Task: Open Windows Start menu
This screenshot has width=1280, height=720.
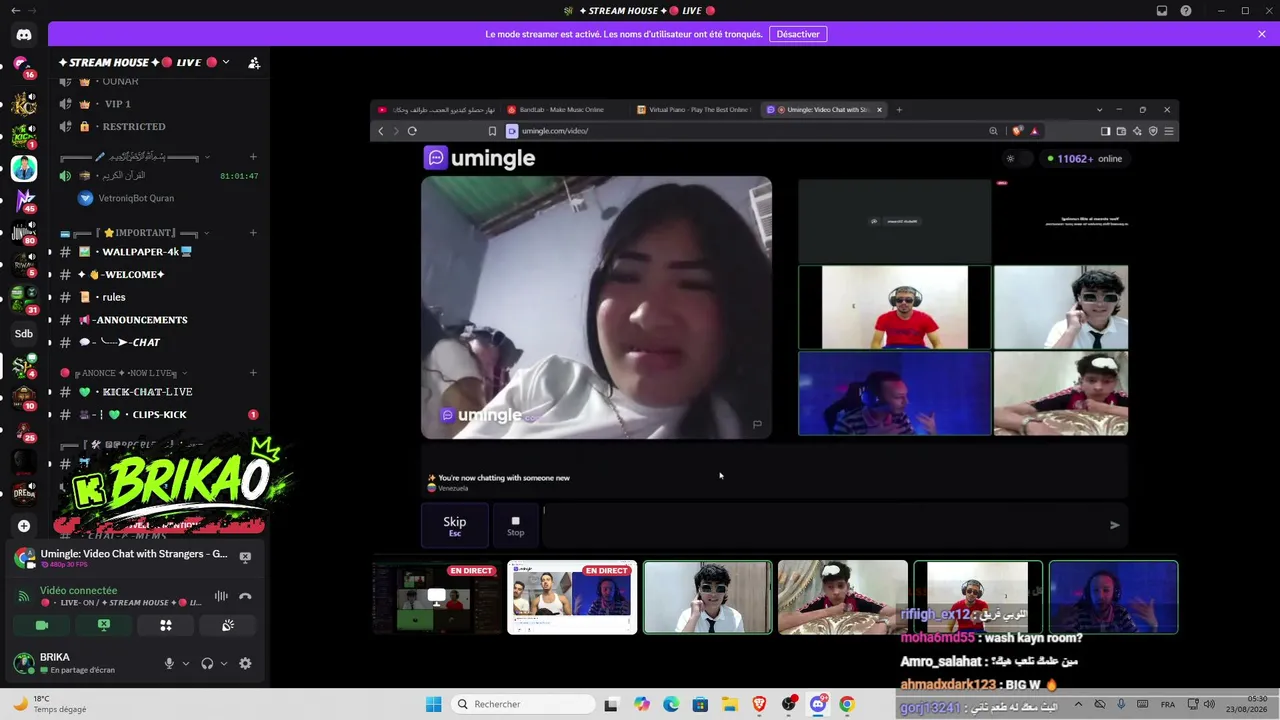Action: coord(433,705)
